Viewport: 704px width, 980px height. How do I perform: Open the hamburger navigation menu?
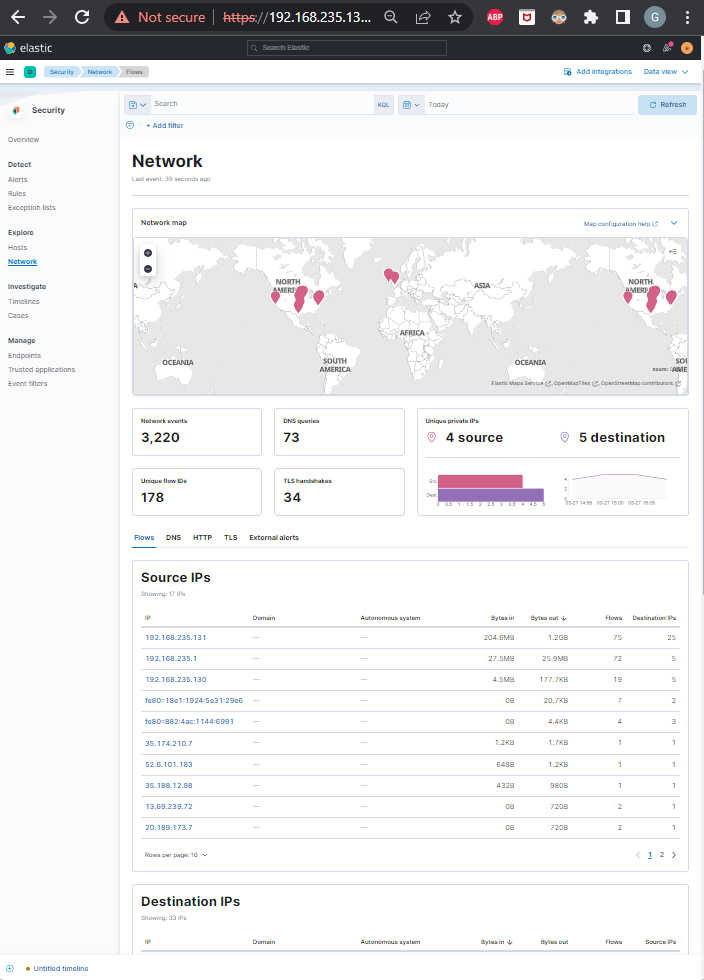10,72
